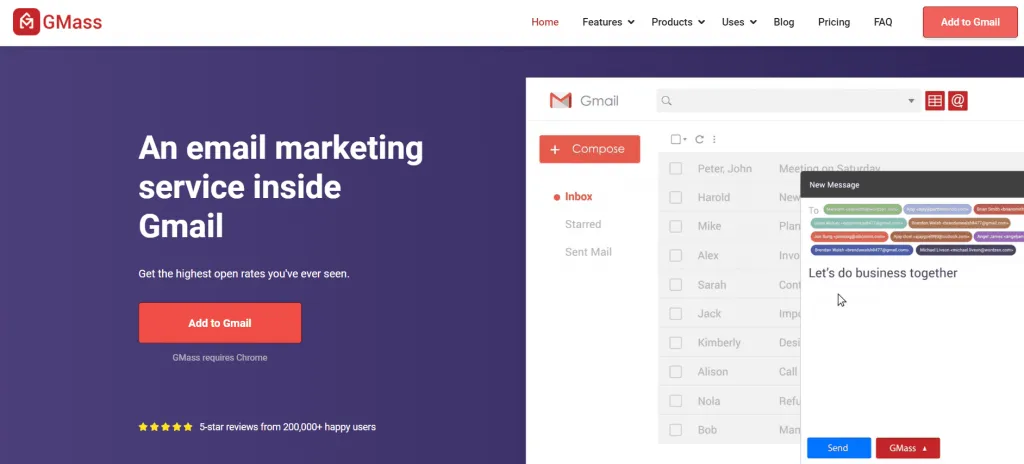1024x464 pixels.
Task: Toggle the select-all checkbox above the inbox
Action: [x=676, y=139]
